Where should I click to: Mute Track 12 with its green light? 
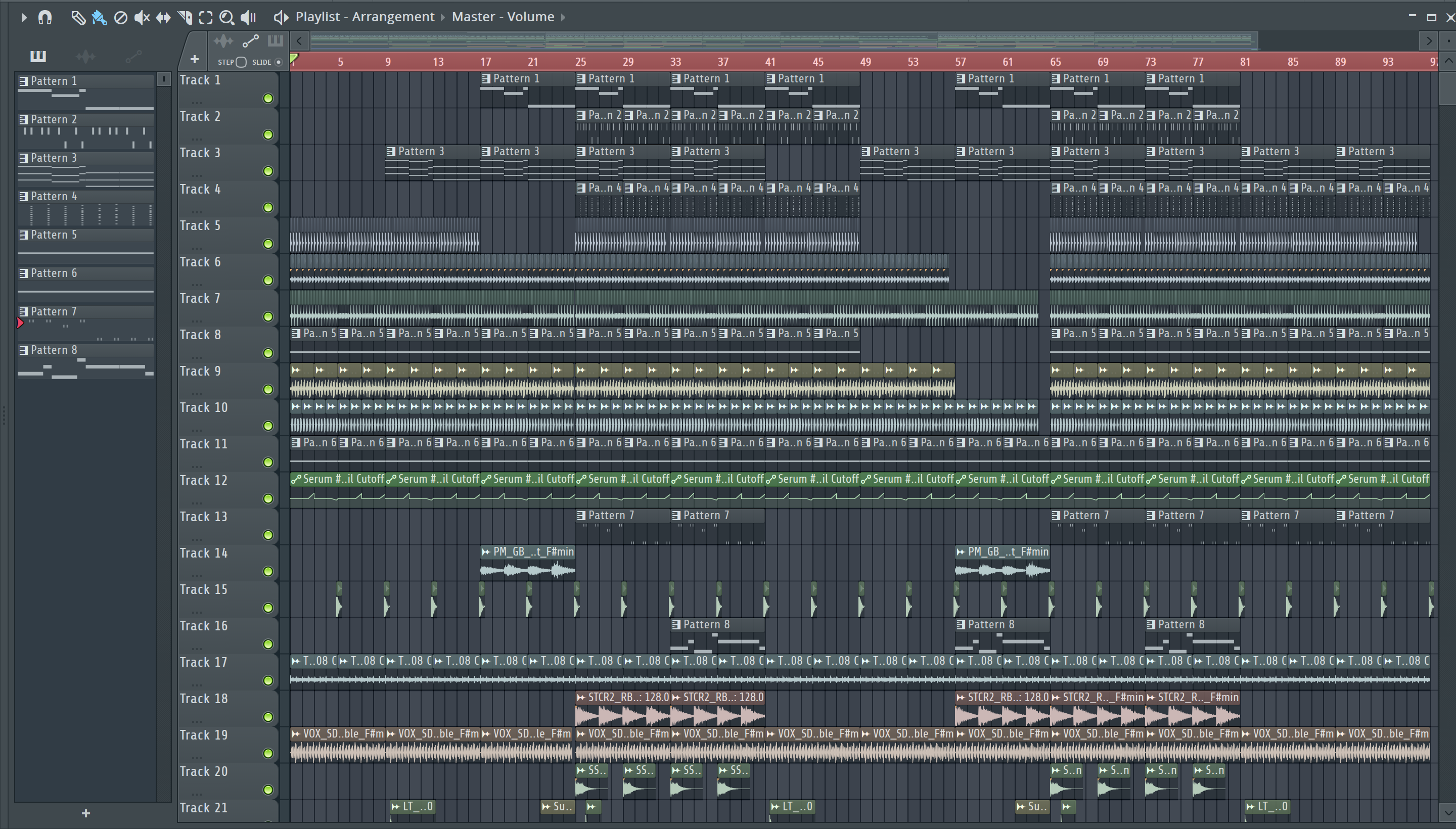pos(268,499)
